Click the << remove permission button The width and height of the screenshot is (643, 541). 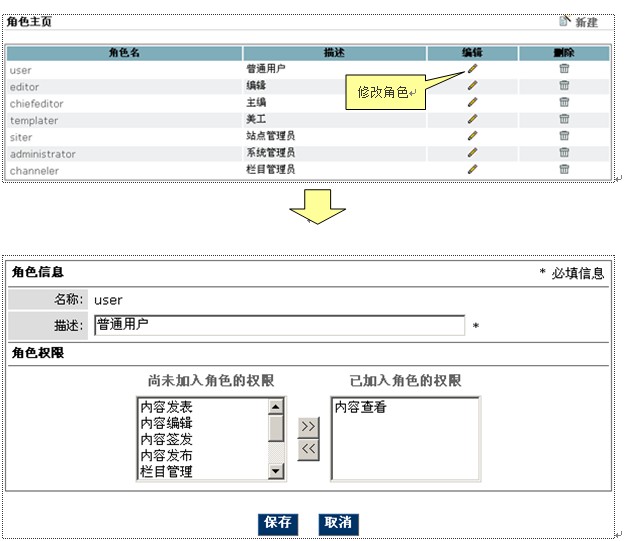point(308,449)
